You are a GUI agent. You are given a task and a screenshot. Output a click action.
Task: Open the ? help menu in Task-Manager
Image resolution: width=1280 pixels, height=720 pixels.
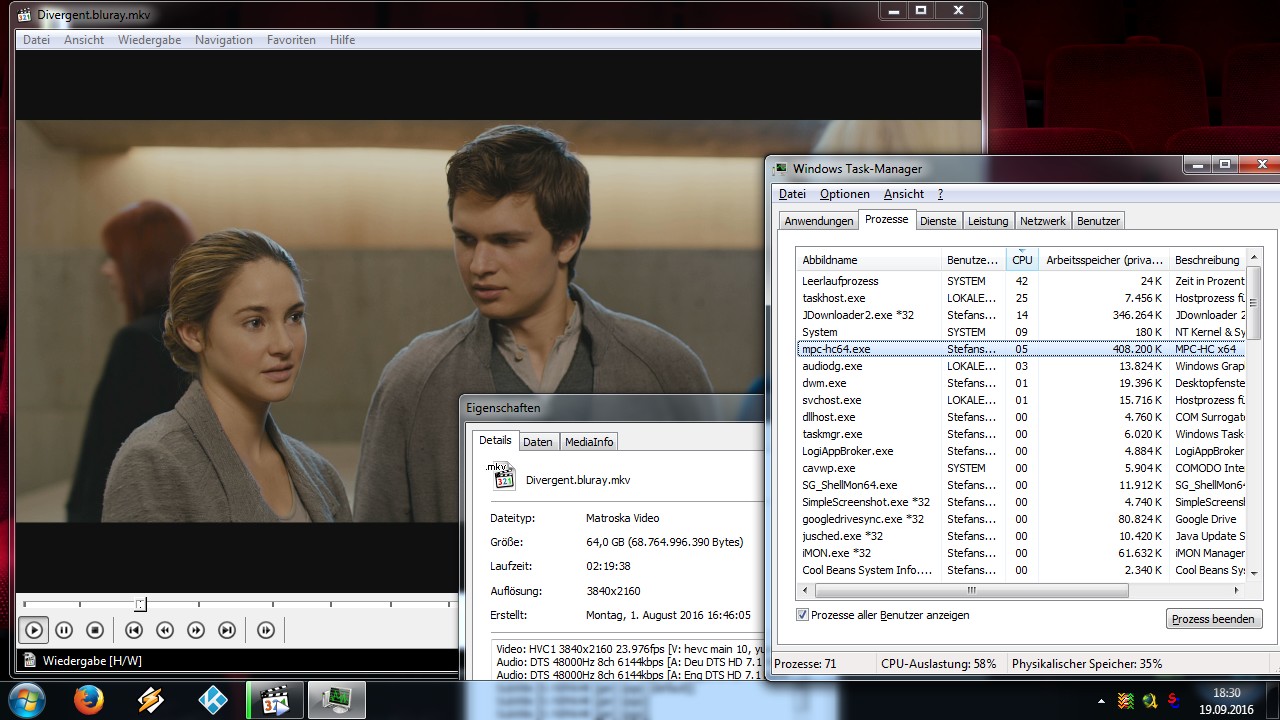pyautogui.click(x=940, y=194)
